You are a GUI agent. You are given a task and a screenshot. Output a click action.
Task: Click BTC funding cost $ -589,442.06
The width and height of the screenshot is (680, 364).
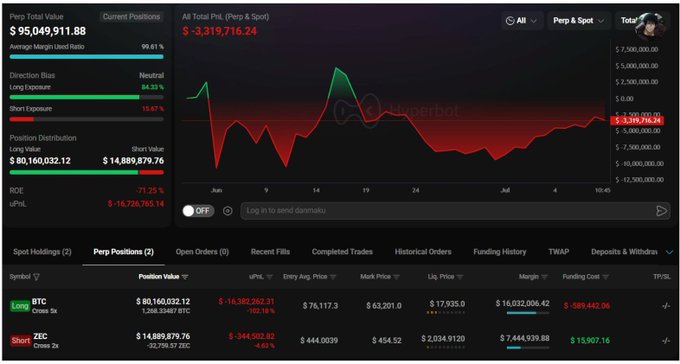(x=587, y=306)
